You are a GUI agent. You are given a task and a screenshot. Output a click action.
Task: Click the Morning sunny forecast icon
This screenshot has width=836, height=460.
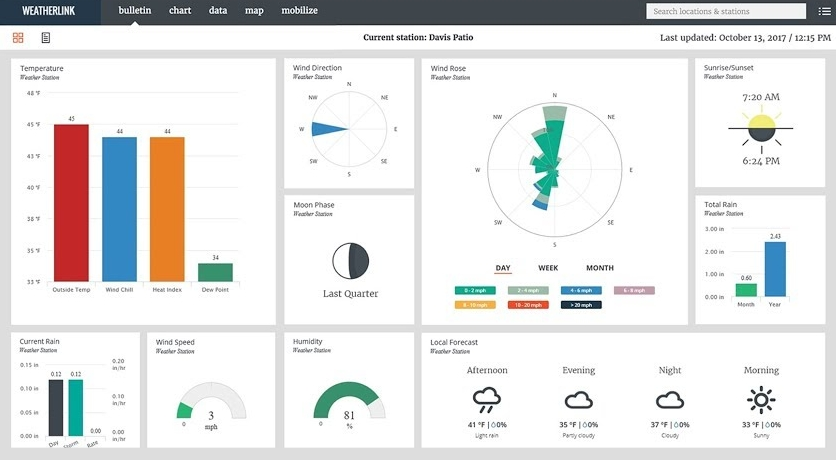[761, 400]
